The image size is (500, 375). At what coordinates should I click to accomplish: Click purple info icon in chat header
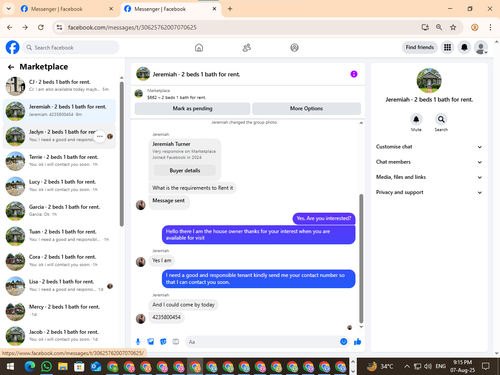pos(354,74)
